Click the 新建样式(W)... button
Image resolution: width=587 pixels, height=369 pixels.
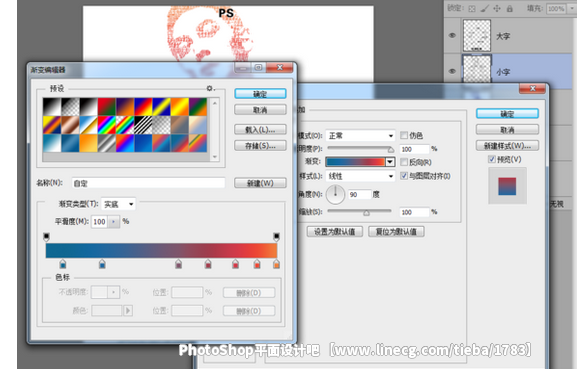click(x=507, y=146)
